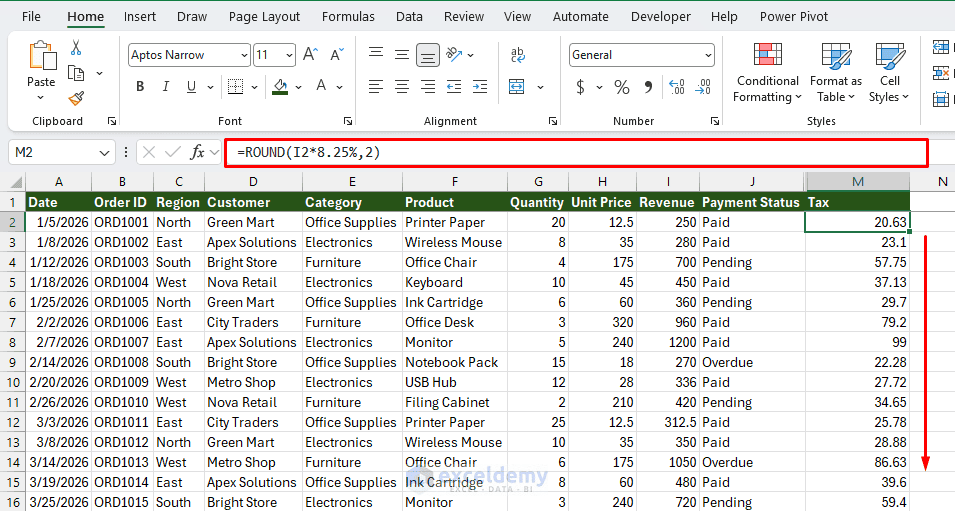Toggle Italic formatting

(166, 86)
